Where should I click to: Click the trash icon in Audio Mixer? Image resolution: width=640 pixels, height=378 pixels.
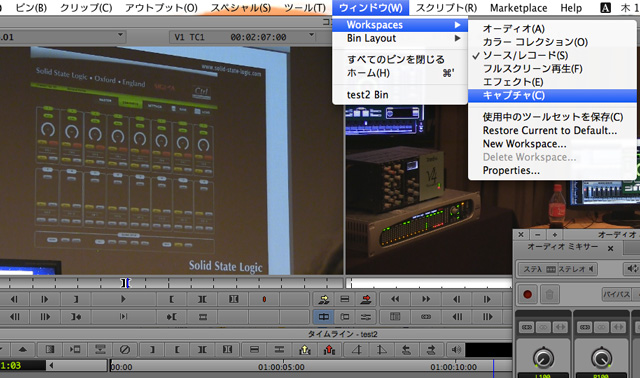coord(549,294)
